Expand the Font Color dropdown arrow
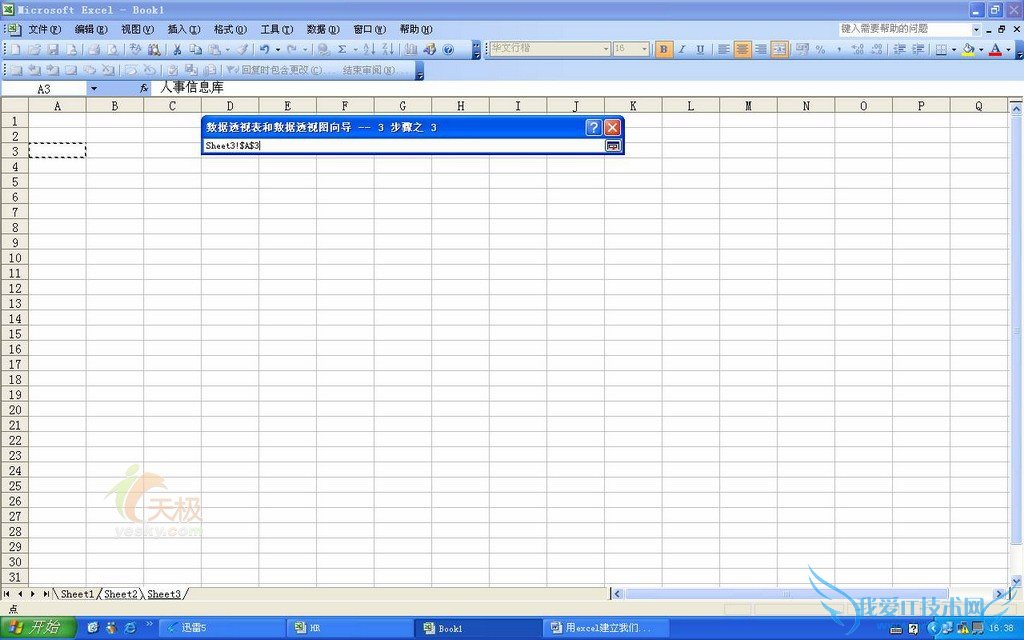1024x640 pixels. (x=1008, y=50)
